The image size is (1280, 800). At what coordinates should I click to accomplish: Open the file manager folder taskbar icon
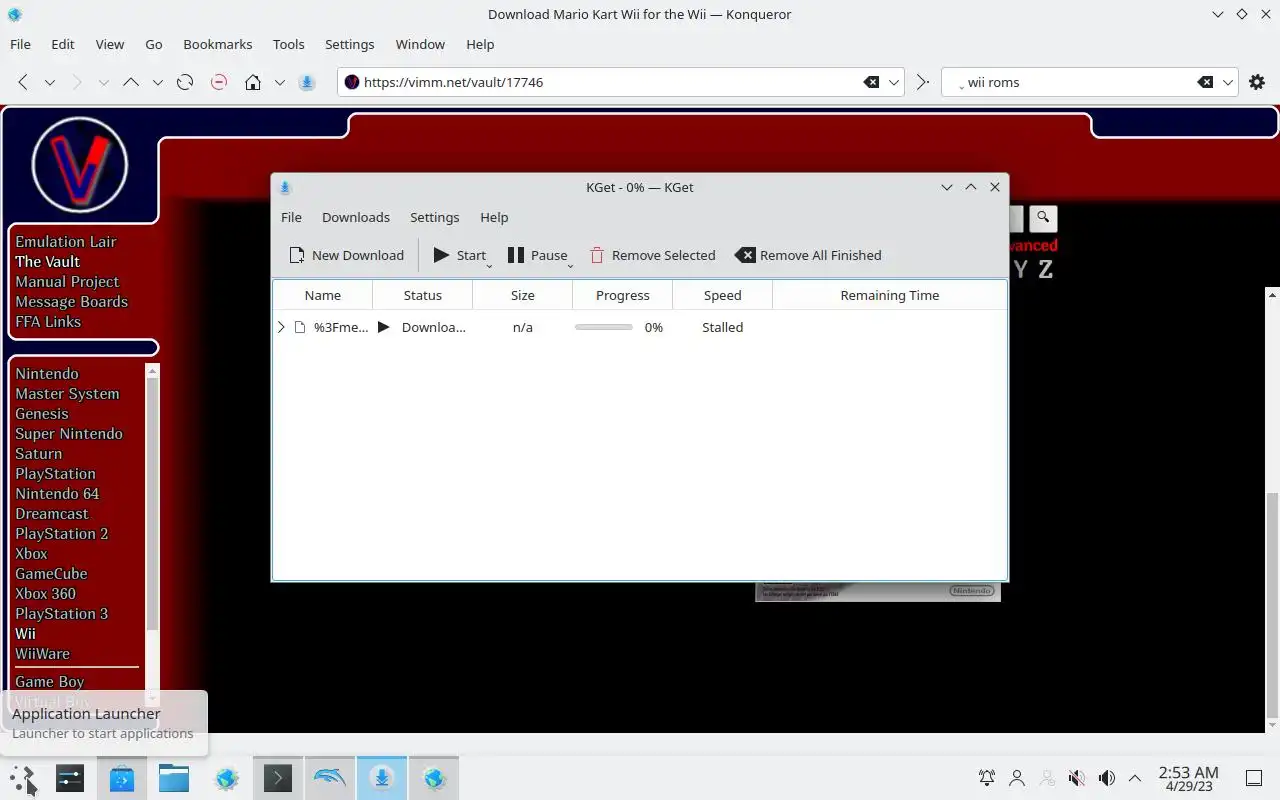coord(174,778)
